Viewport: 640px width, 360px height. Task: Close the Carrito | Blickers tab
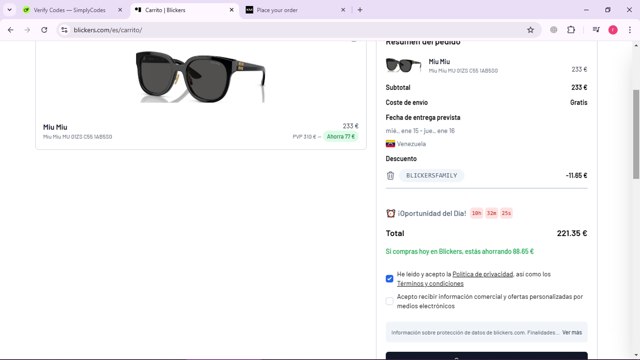pyautogui.click(x=231, y=10)
